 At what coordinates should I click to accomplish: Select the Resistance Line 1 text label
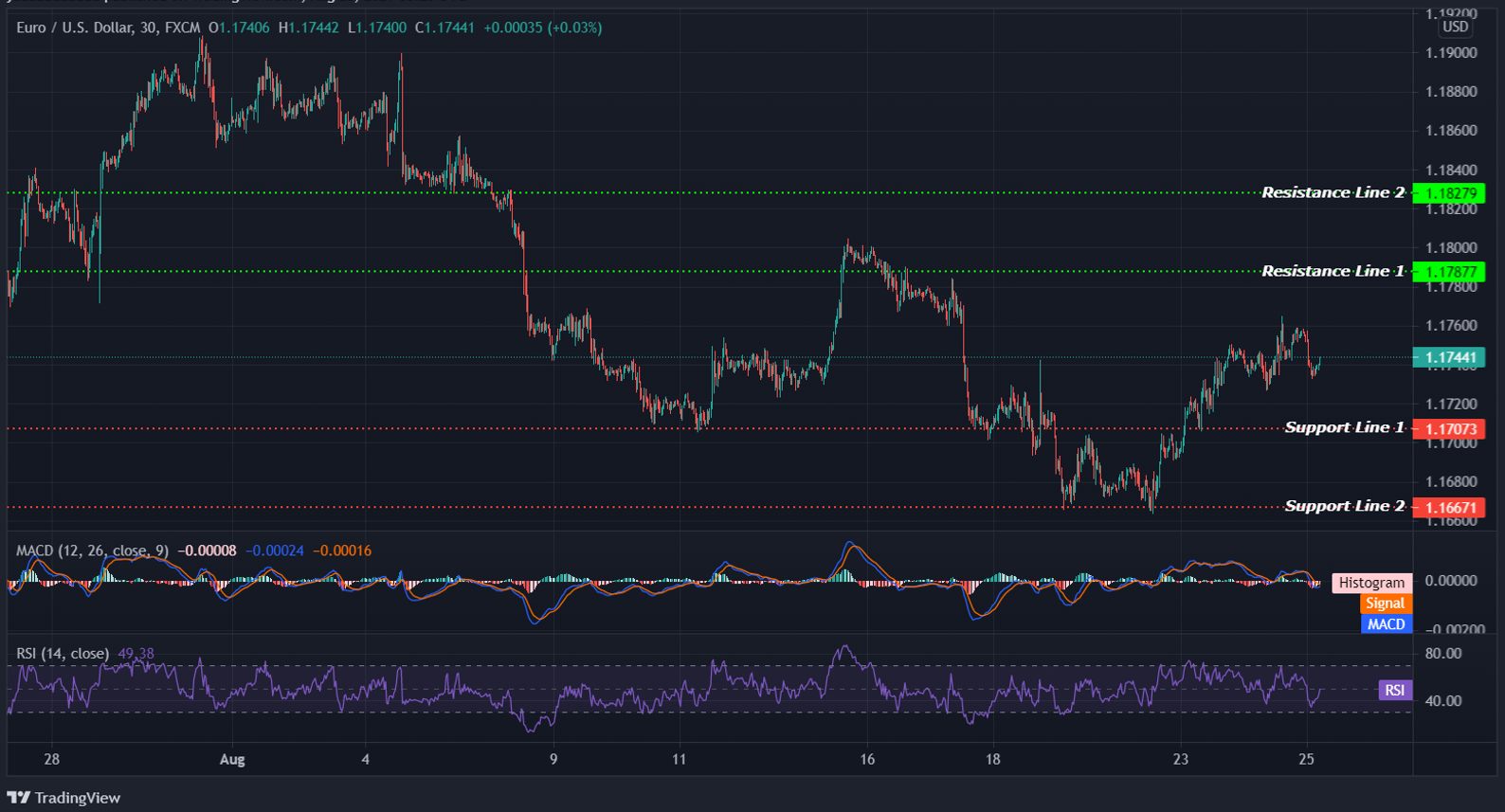tap(1333, 271)
